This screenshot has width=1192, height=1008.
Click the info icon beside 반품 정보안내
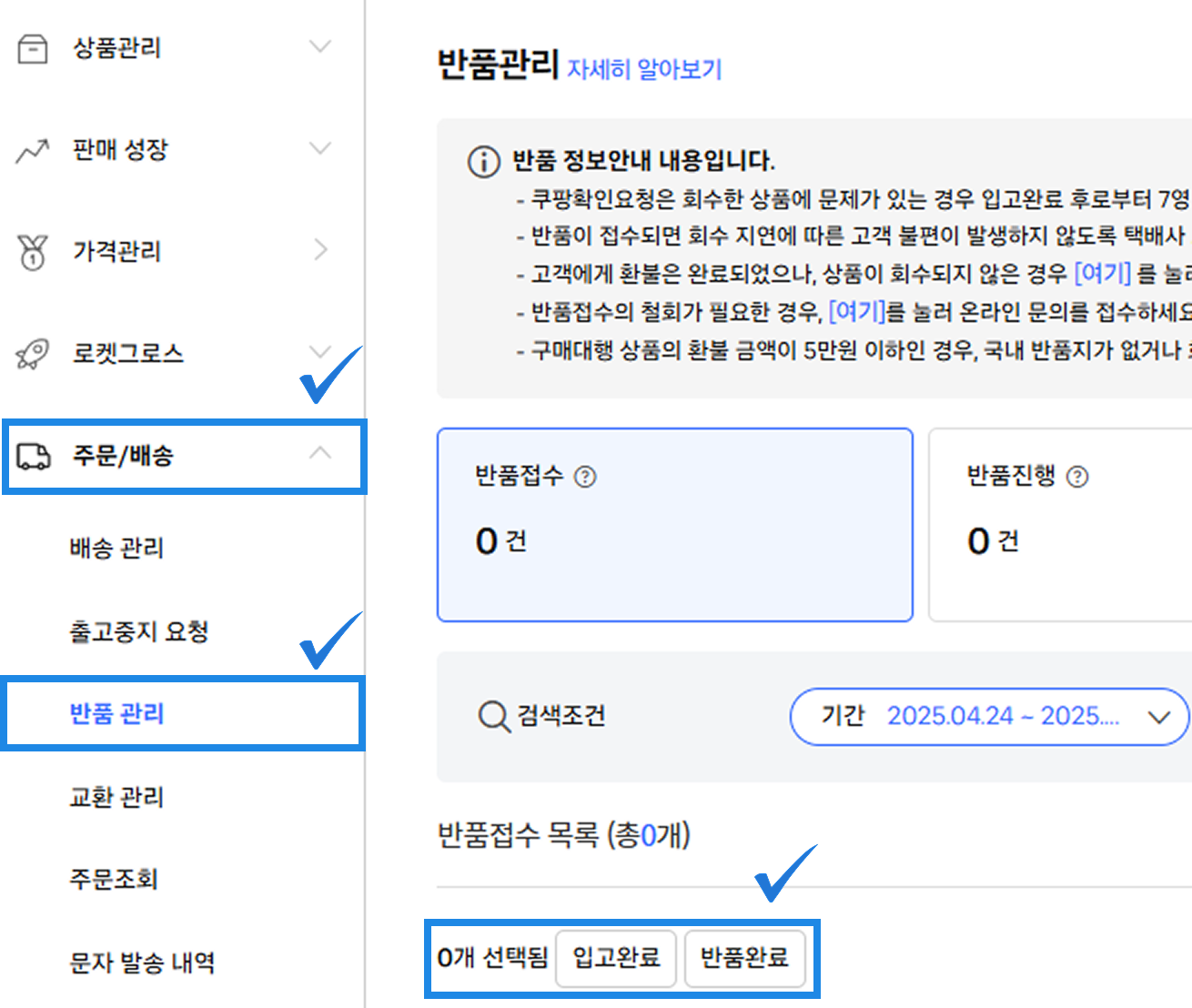tap(482, 162)
